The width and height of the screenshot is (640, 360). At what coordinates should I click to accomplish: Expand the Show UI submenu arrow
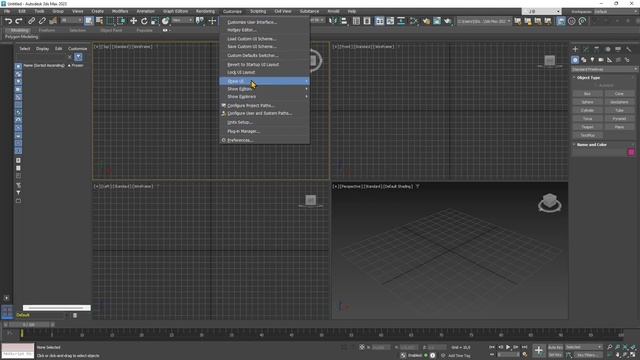click(x=307, y=81)
